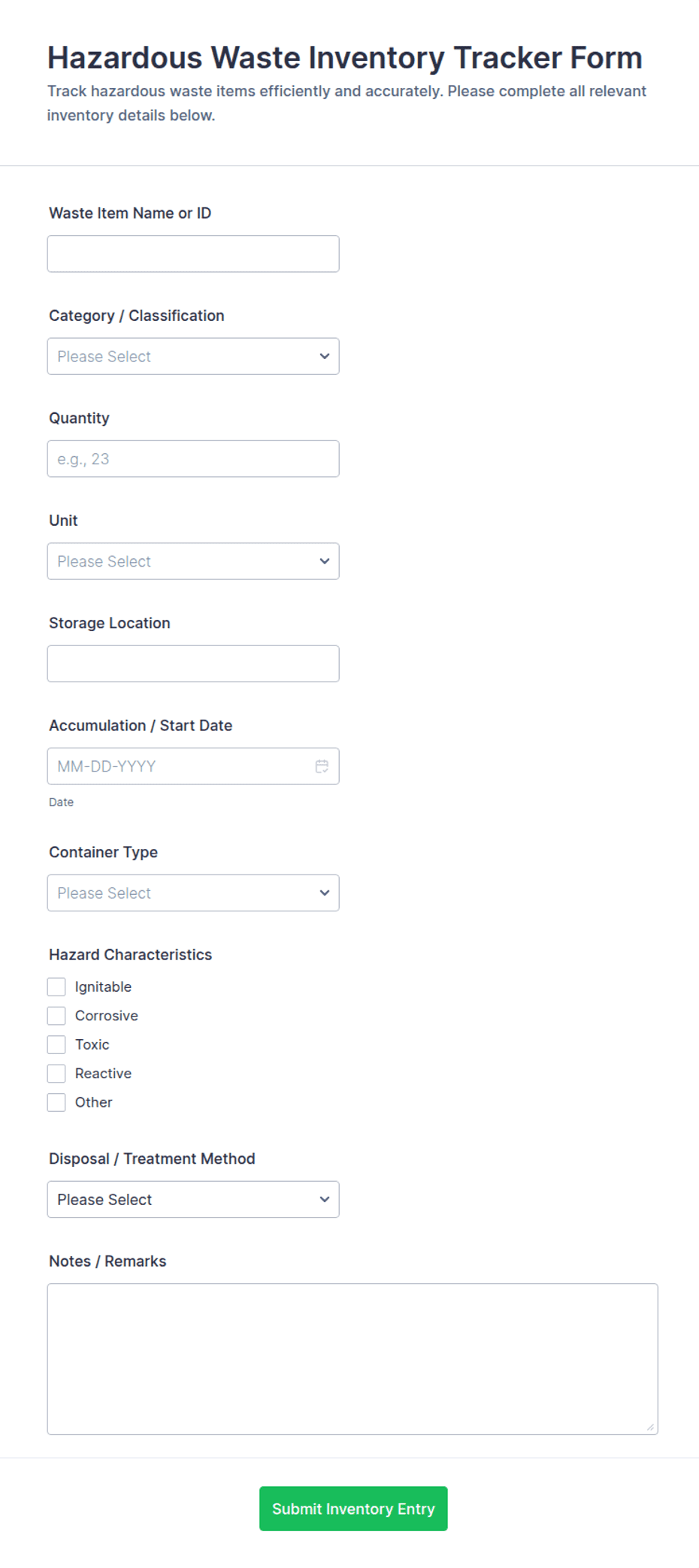Image resolution: width=699 pixels, height=1568 pixels.
Task: Check the Ignitable checkbox
Action: tap(56, 986)
